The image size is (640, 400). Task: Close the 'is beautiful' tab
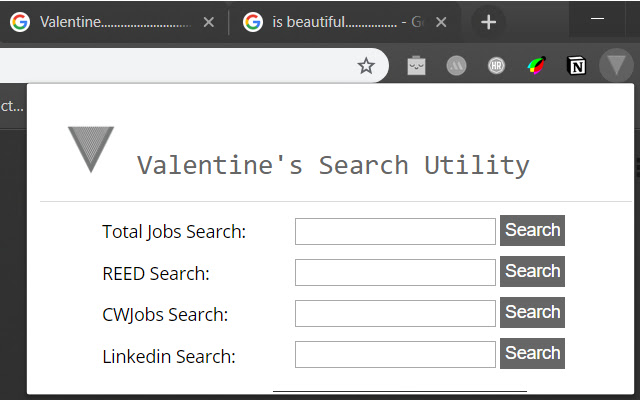[x=441, y=22]
